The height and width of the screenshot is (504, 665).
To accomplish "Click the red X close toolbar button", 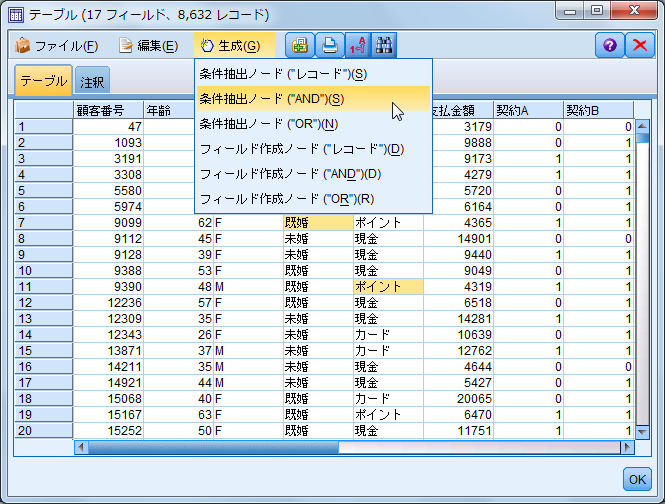I will click(640, 45).
